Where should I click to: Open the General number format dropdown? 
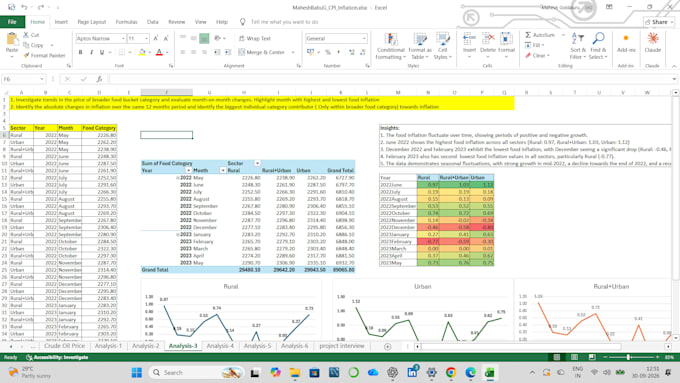(363, 39)
